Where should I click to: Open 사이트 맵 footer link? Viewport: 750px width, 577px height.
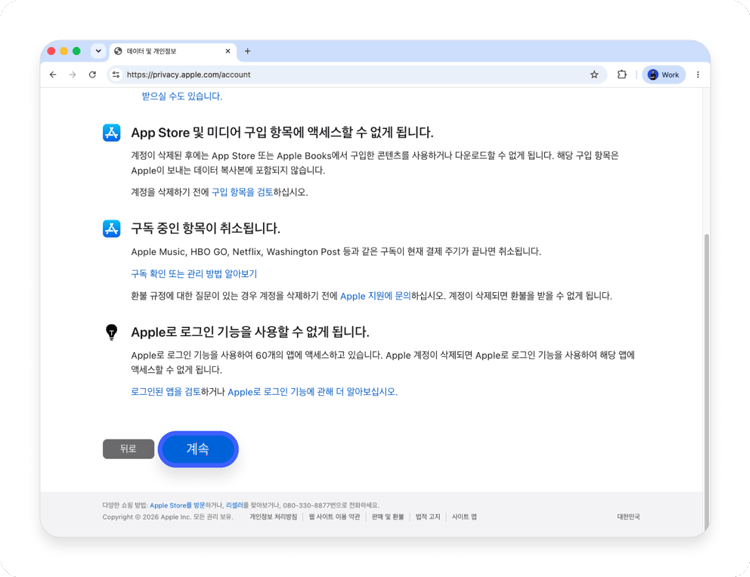[464, 517]
